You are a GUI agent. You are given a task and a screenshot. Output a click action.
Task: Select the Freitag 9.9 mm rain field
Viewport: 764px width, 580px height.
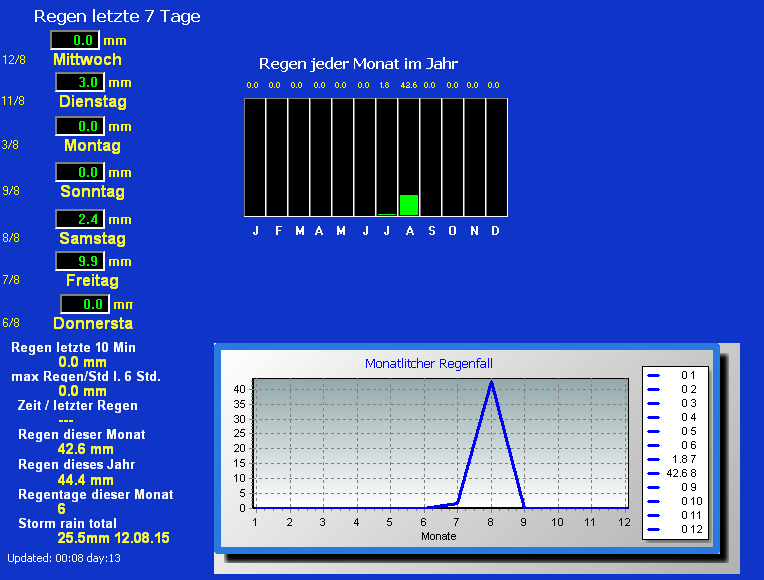79,261
